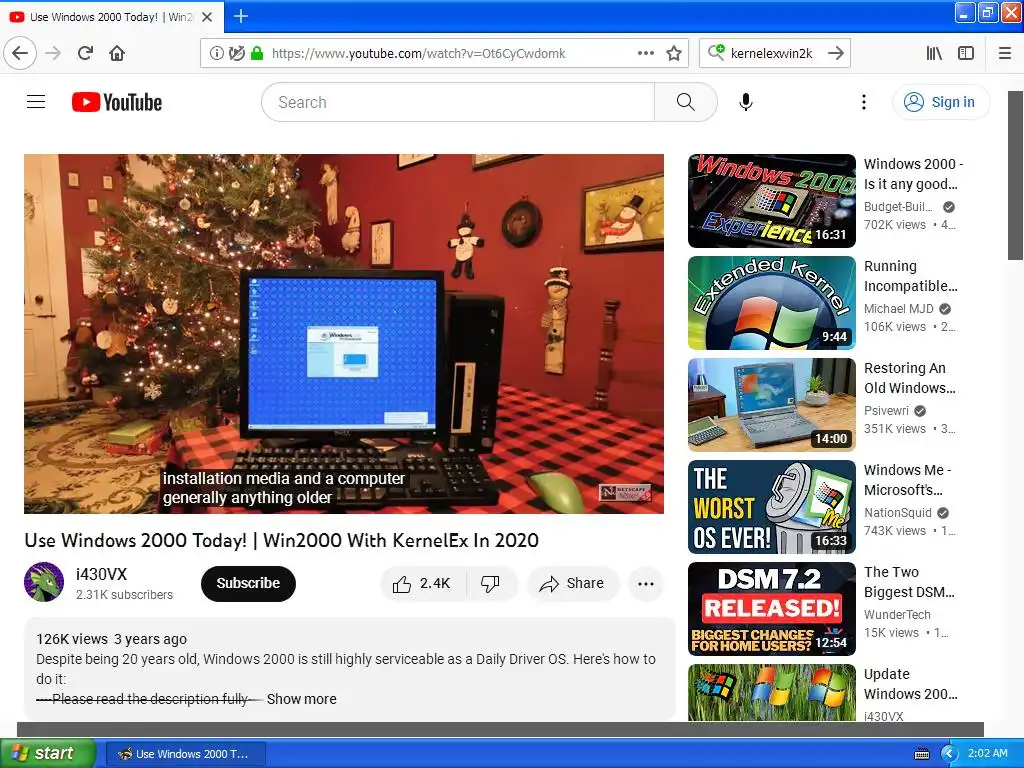Open 'Restoring An Old Windows' thumbnail
Screen dimensions: 1024x768
click(x=772, y=404)
